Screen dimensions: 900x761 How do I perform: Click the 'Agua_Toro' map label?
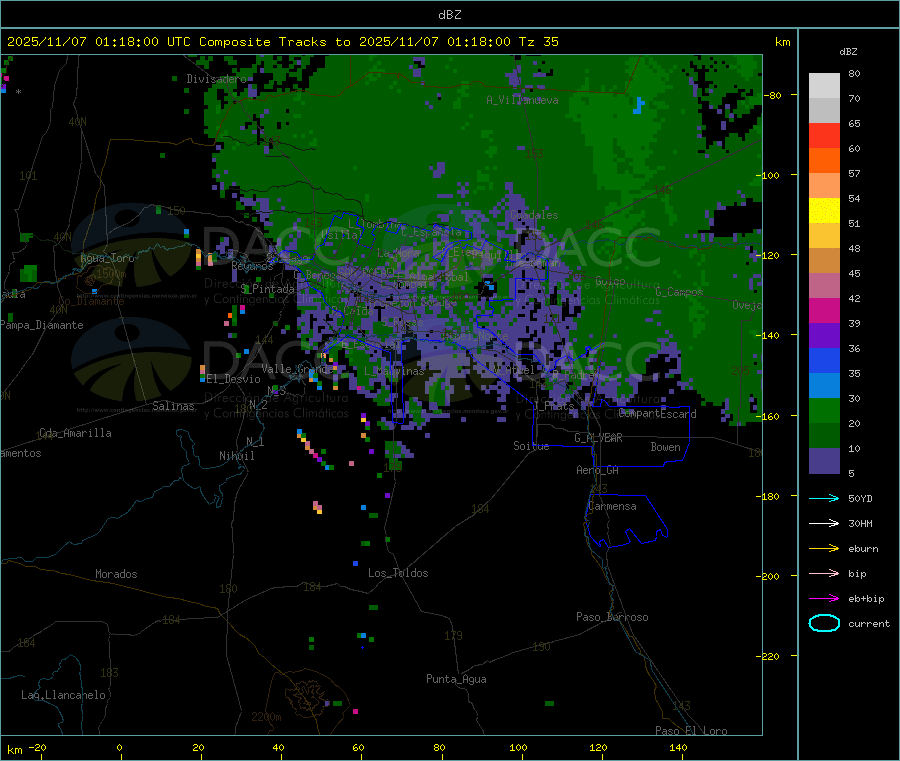click(x=107, y=258)
